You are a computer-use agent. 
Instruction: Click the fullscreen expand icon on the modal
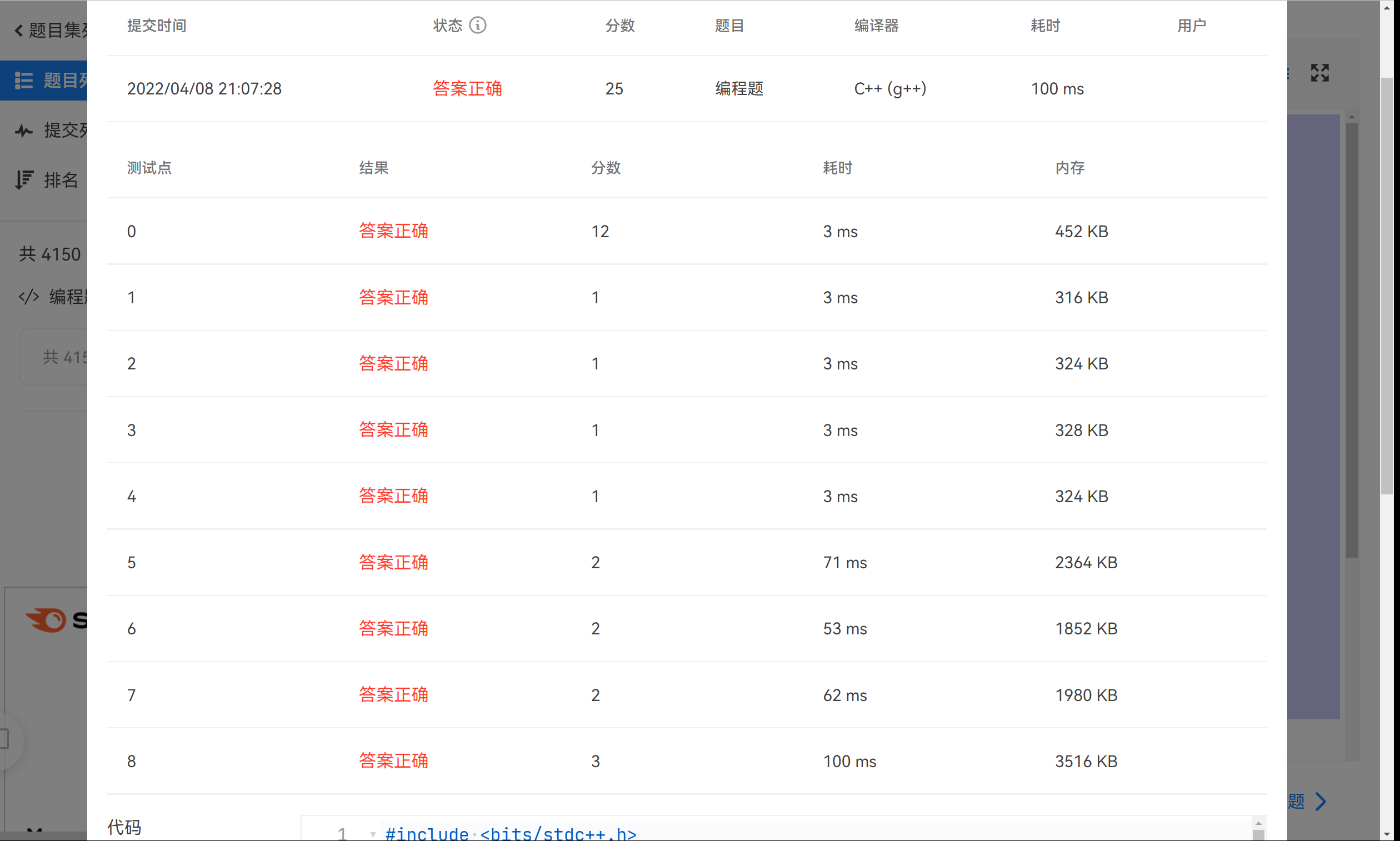1319,73
